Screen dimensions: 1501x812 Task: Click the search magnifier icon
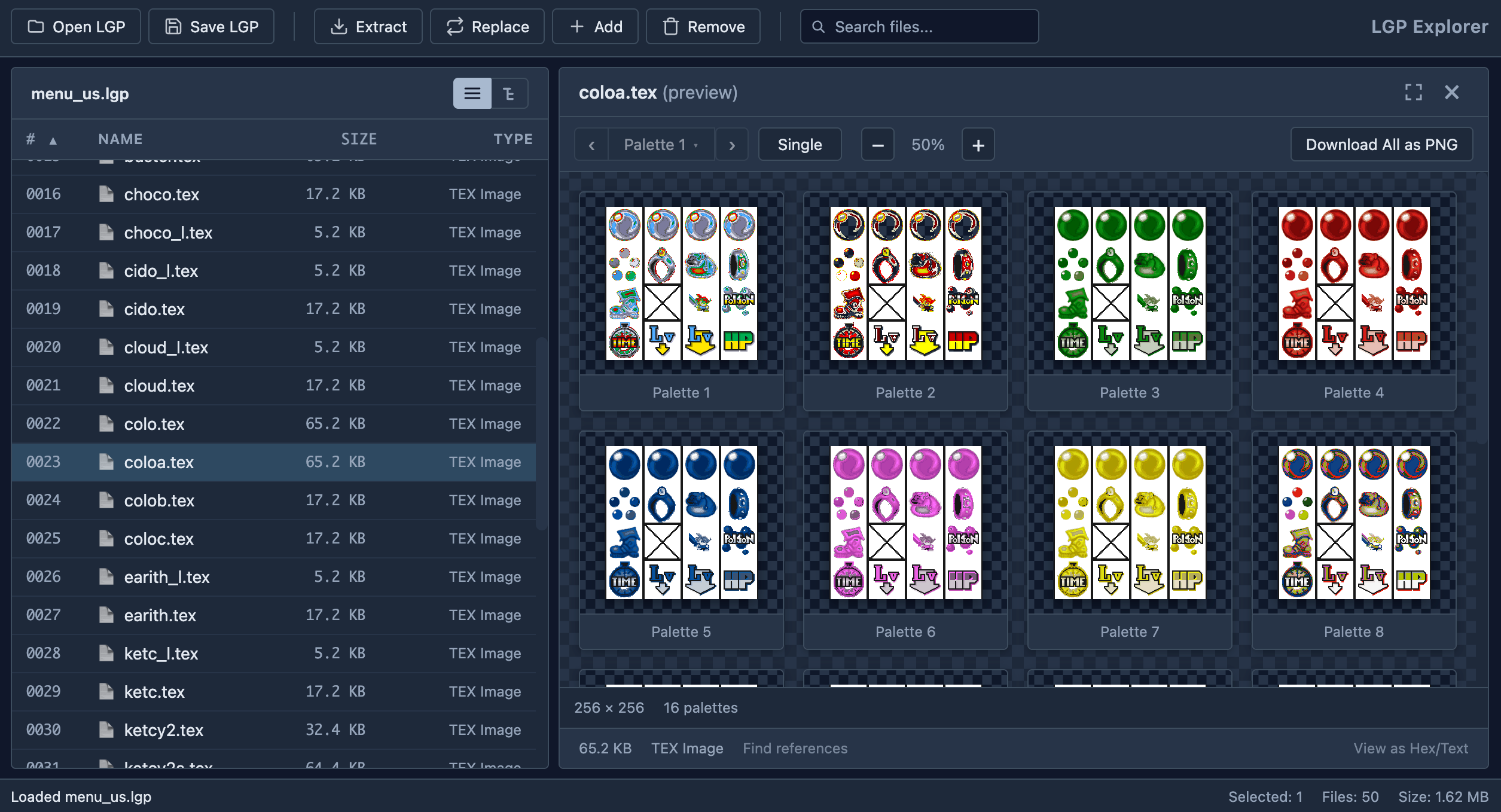(x=818, y=27)
